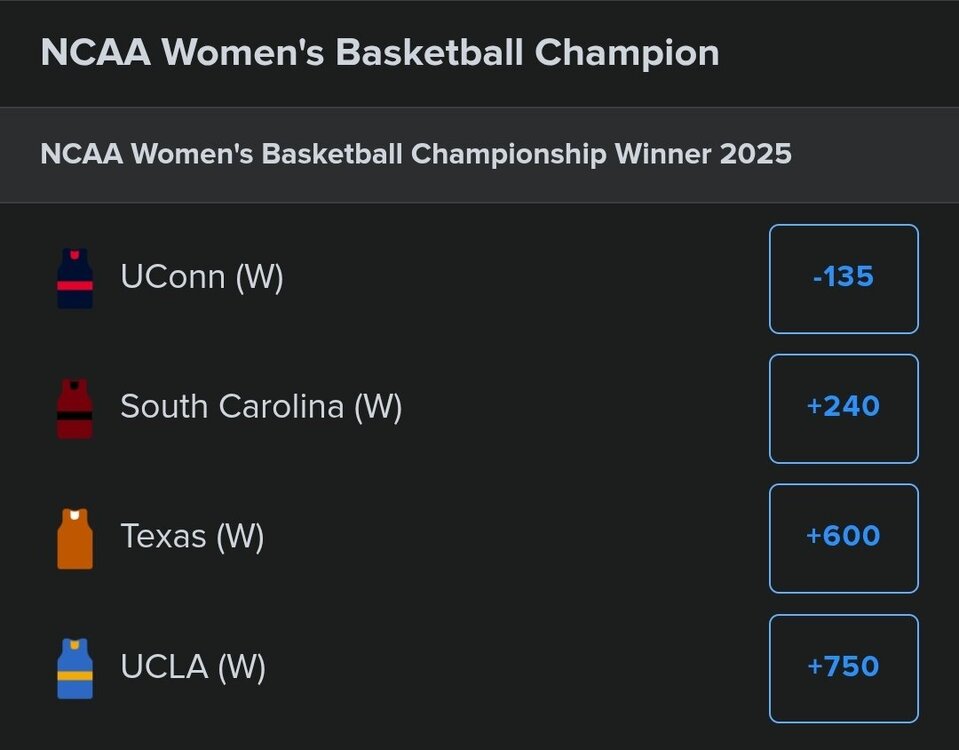Collapse the Championship Winner 2025 market header
This screenshot has height=750, width=959.
click(x=416, y=155)
